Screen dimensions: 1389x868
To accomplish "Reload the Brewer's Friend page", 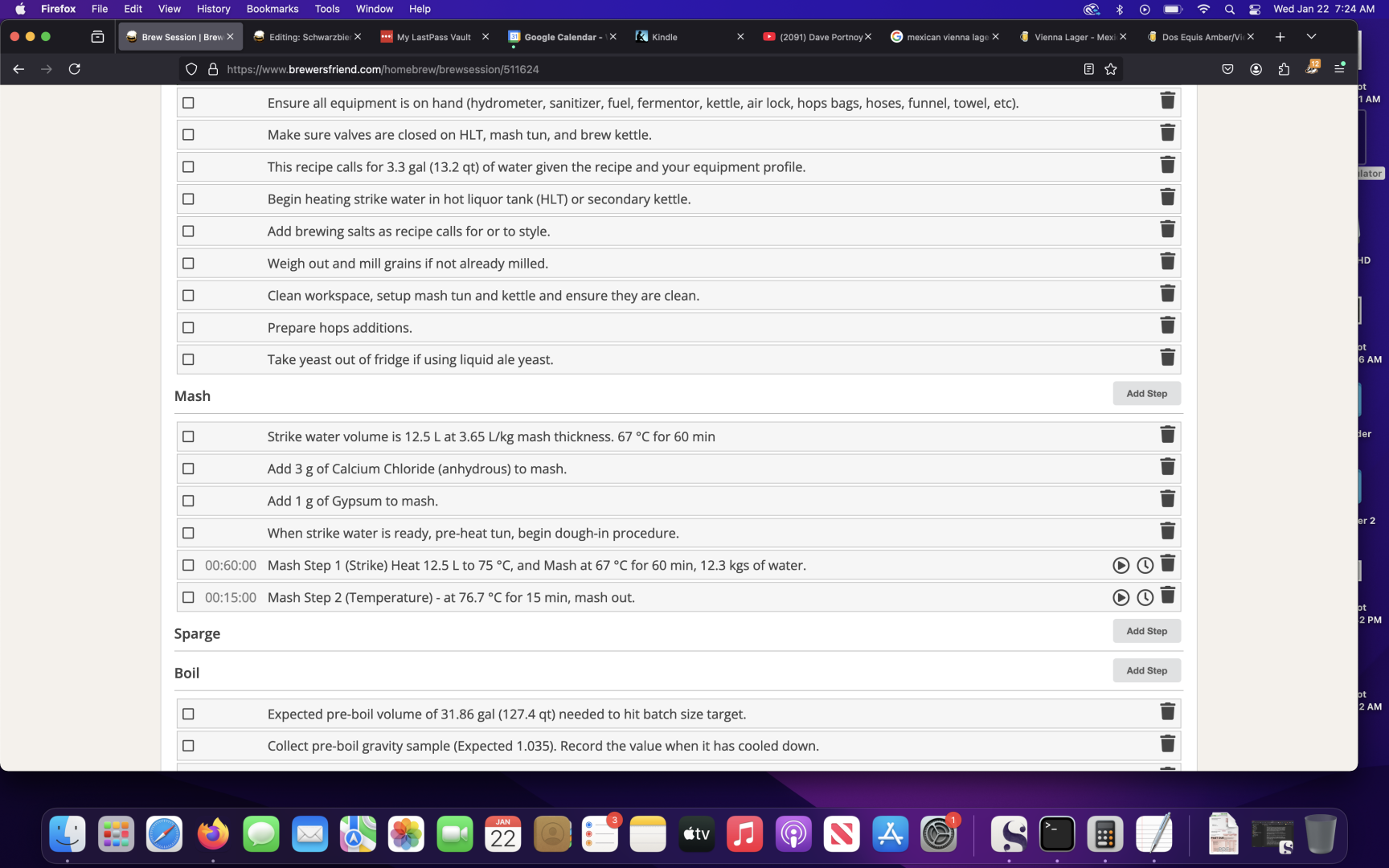I will pos(75,69).
